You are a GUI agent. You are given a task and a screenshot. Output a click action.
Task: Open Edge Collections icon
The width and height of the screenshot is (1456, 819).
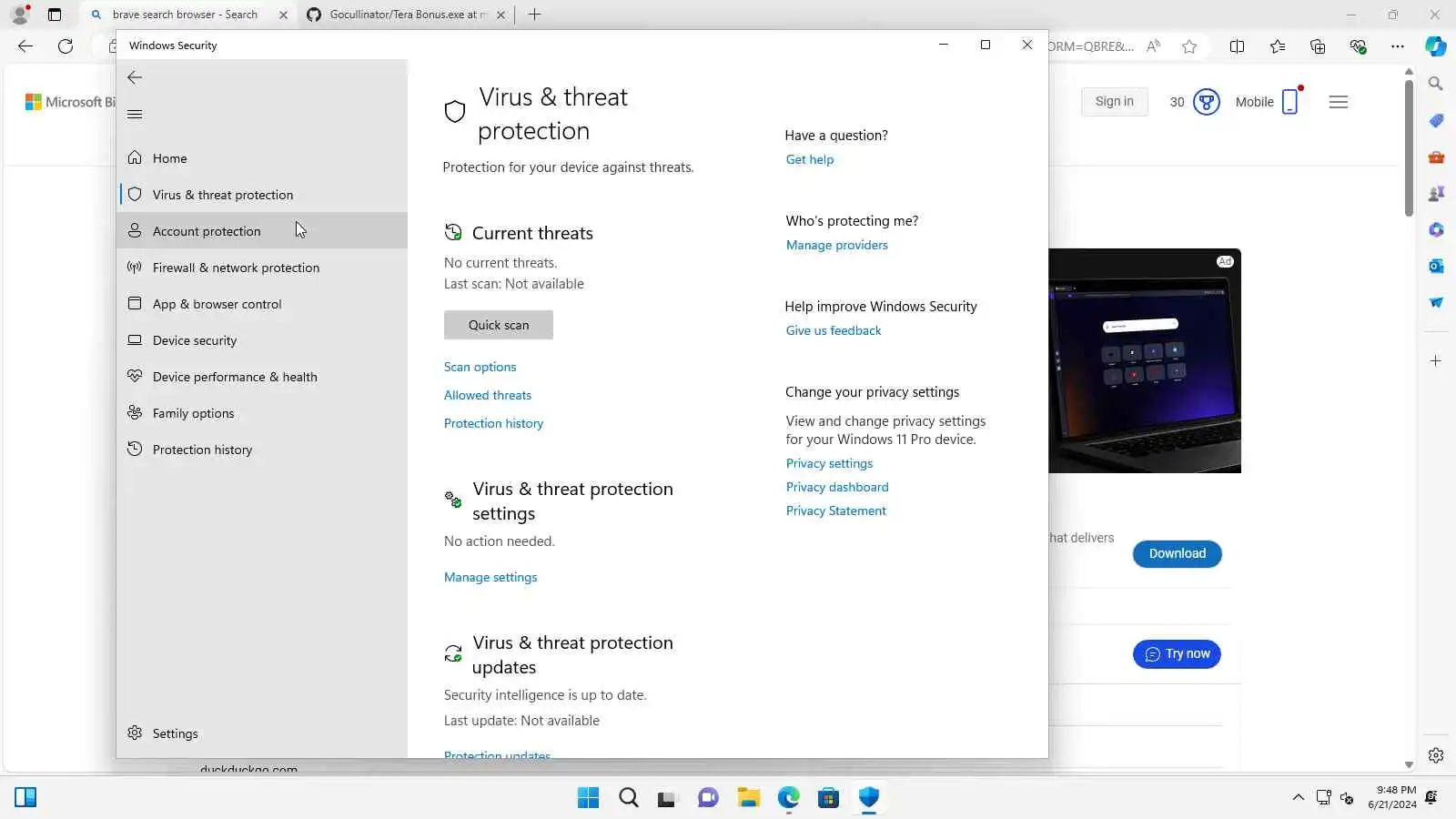[1318, 46]
